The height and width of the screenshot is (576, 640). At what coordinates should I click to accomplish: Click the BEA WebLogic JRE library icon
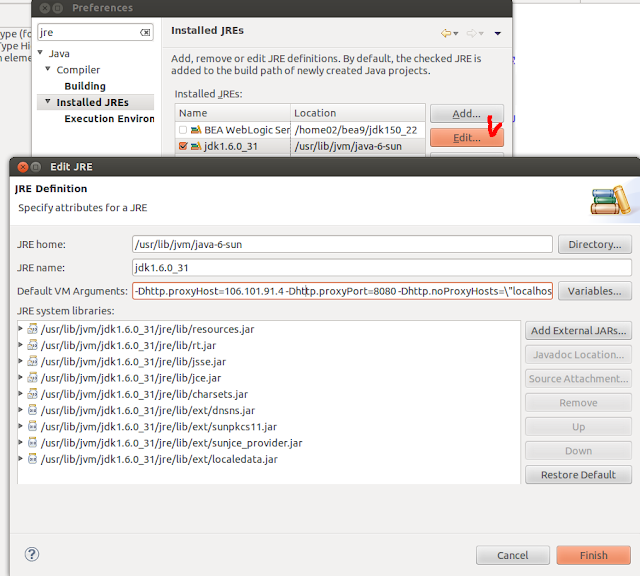tap(196, 130)
